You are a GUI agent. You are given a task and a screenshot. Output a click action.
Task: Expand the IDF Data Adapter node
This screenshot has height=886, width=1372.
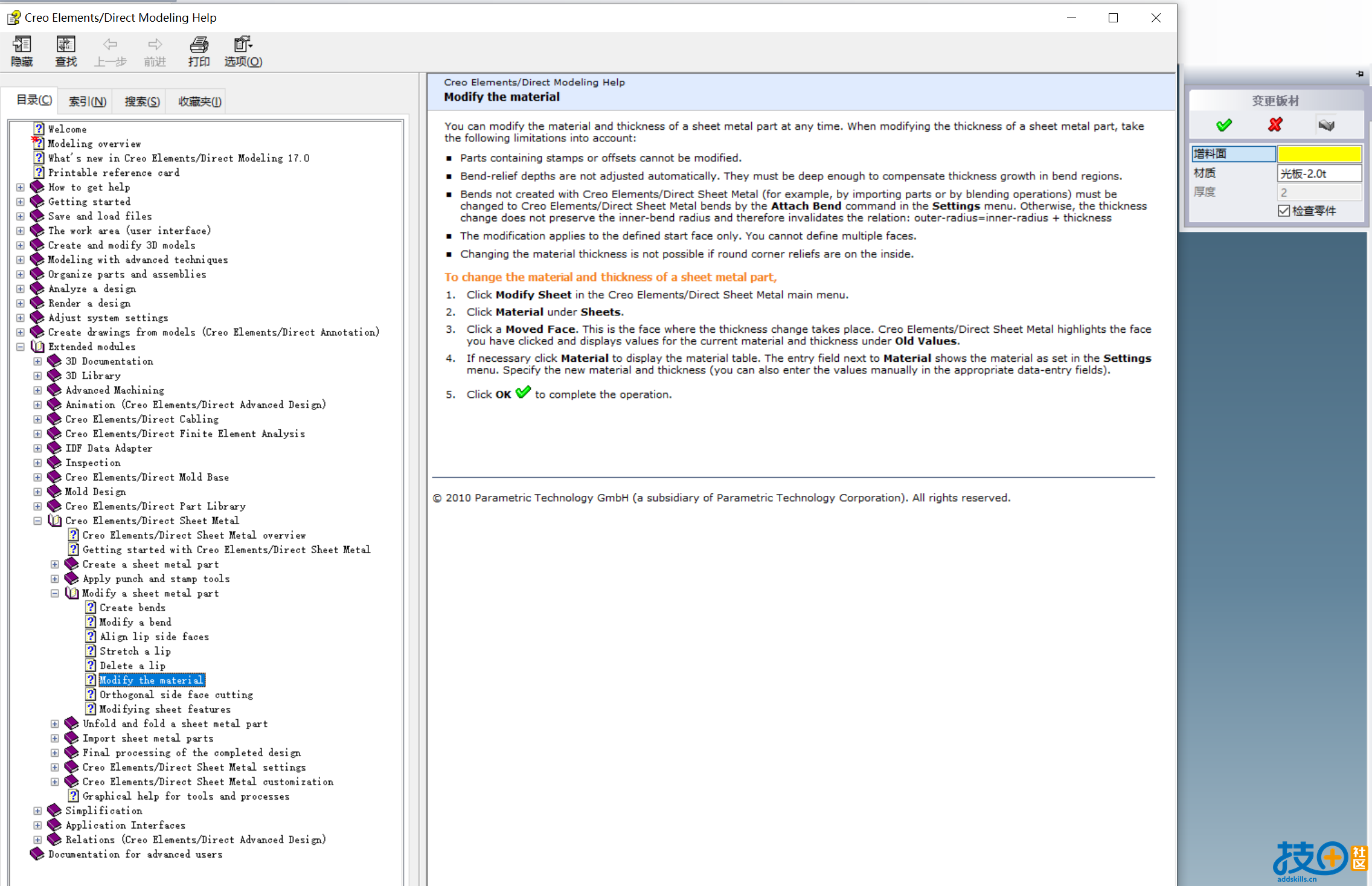click(x=37, y=448)
